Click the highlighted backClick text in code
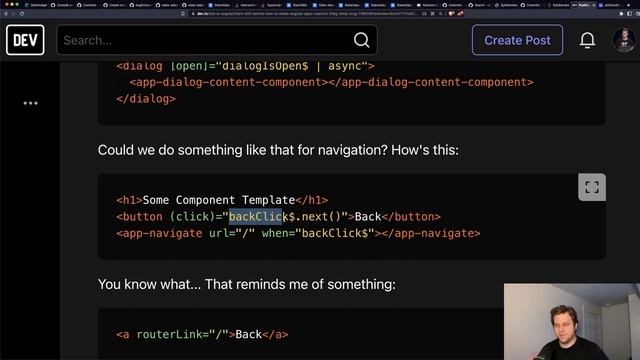Screen dimensions: 640x360 tap(256, 216)
